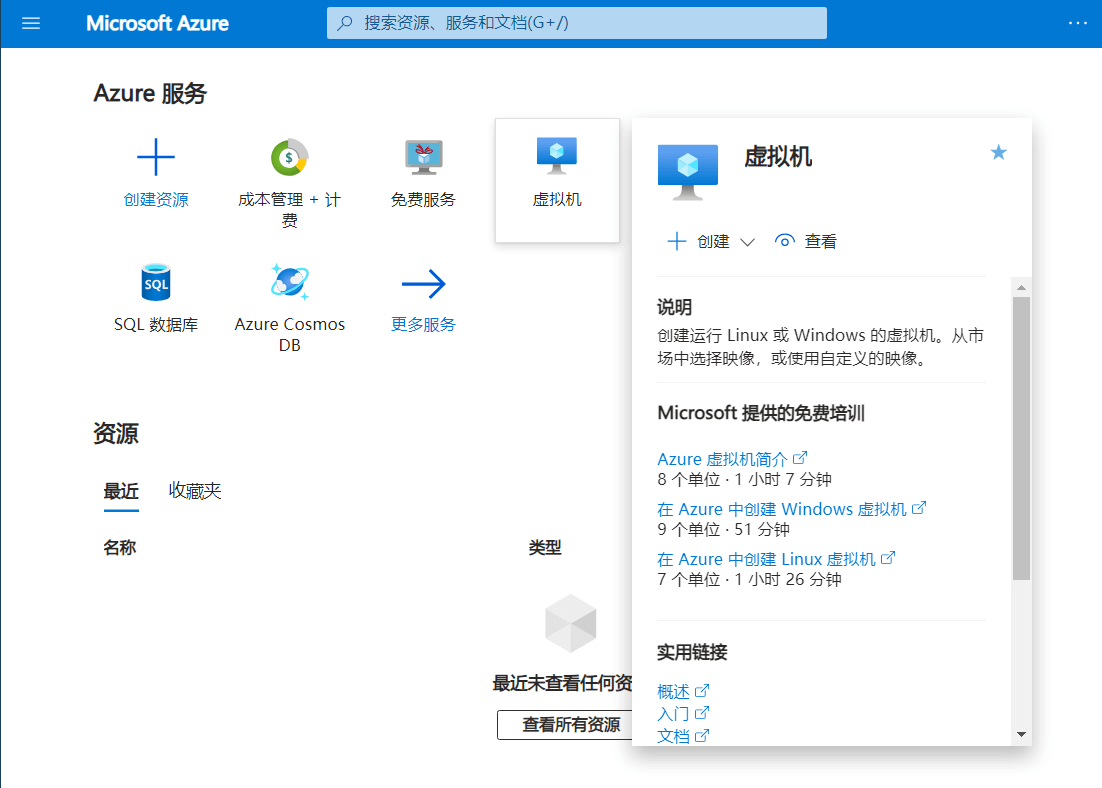Click the 8 个单位 · 1 小时 7 分钟 text
1102x788 pixels.
(744, 479)
